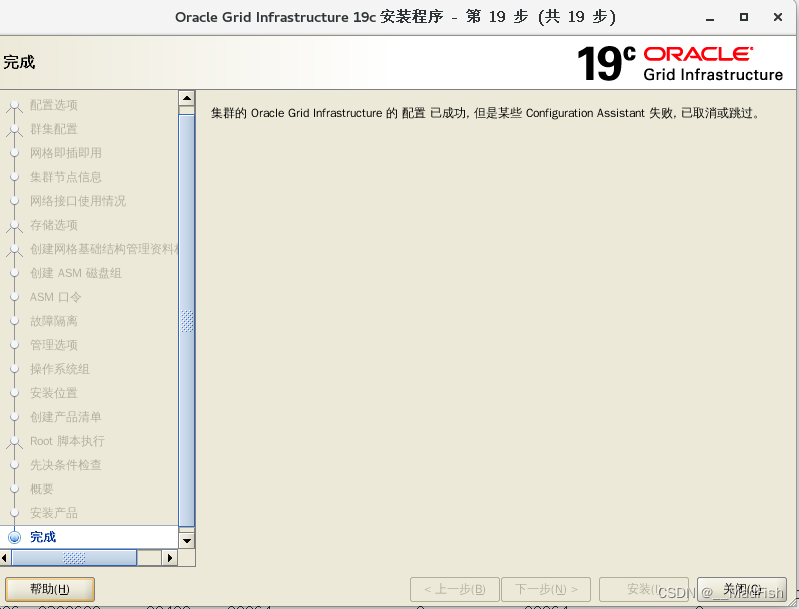This screenshot has width=799, height=609.
Task: Minimize the Oracle installer window
Action: pyautogui.click(x=710, y=18)
